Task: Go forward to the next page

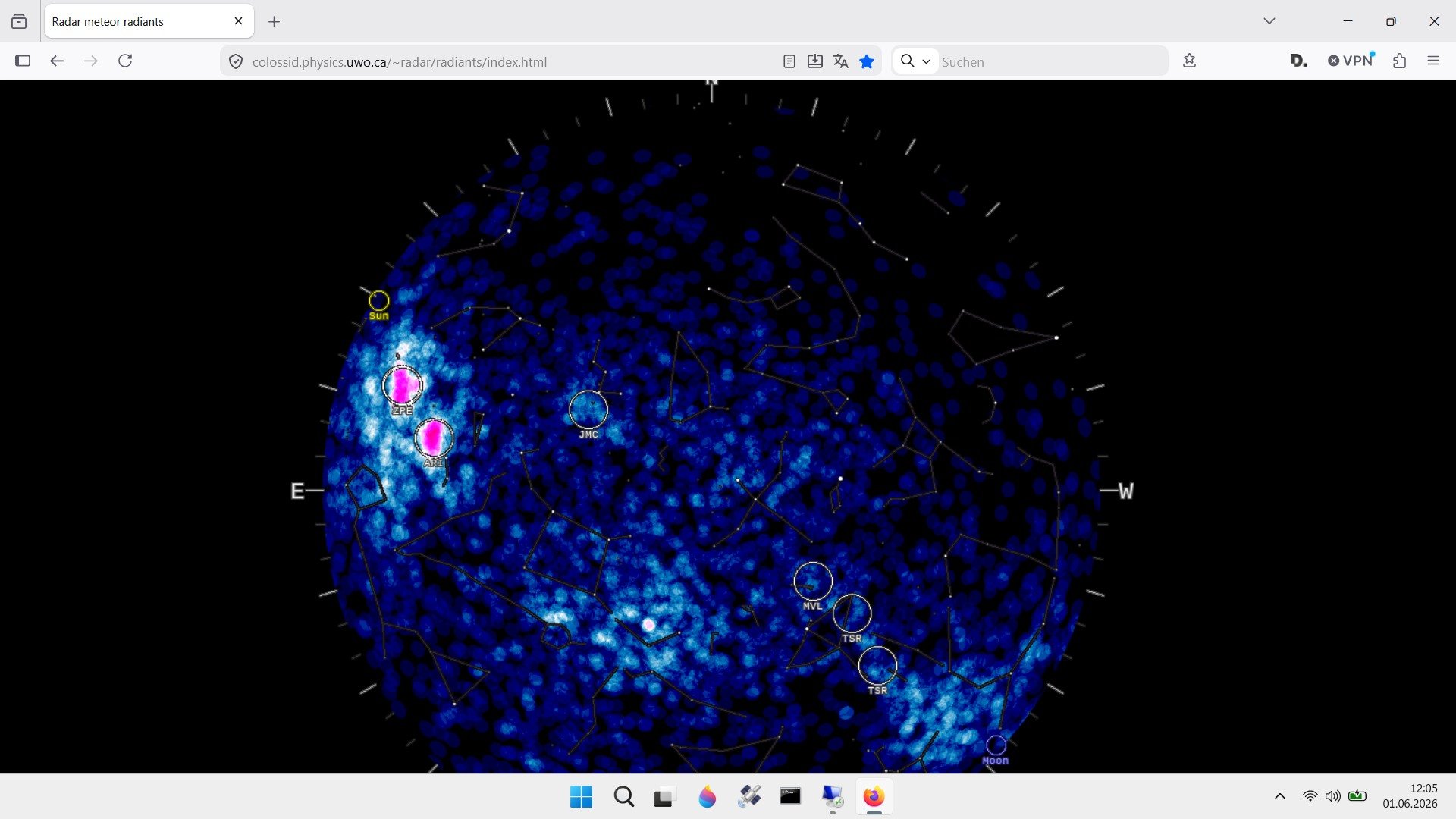Action: tap(91, 61)
